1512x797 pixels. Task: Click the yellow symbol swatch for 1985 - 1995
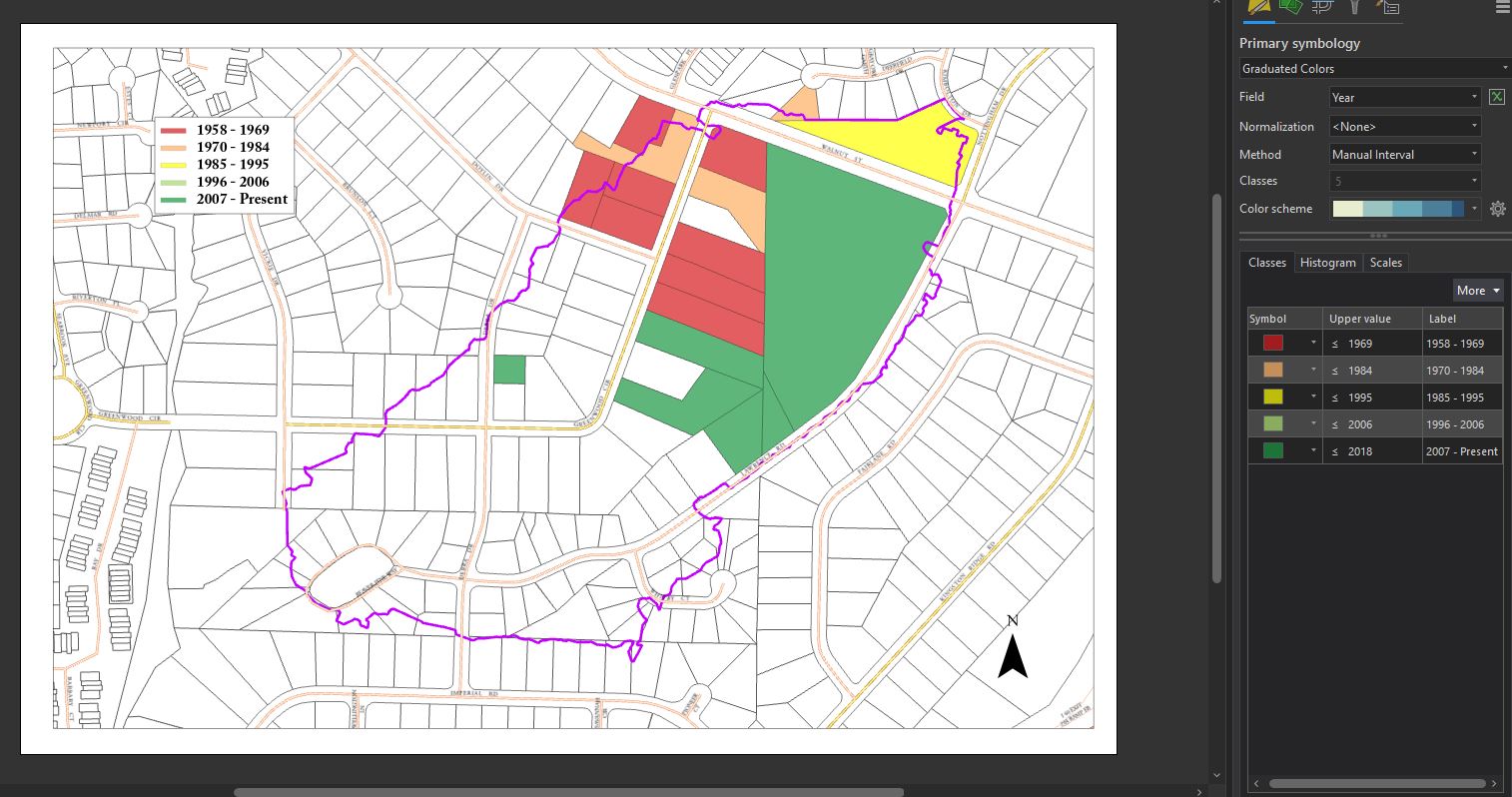[x=1272, y=397]
